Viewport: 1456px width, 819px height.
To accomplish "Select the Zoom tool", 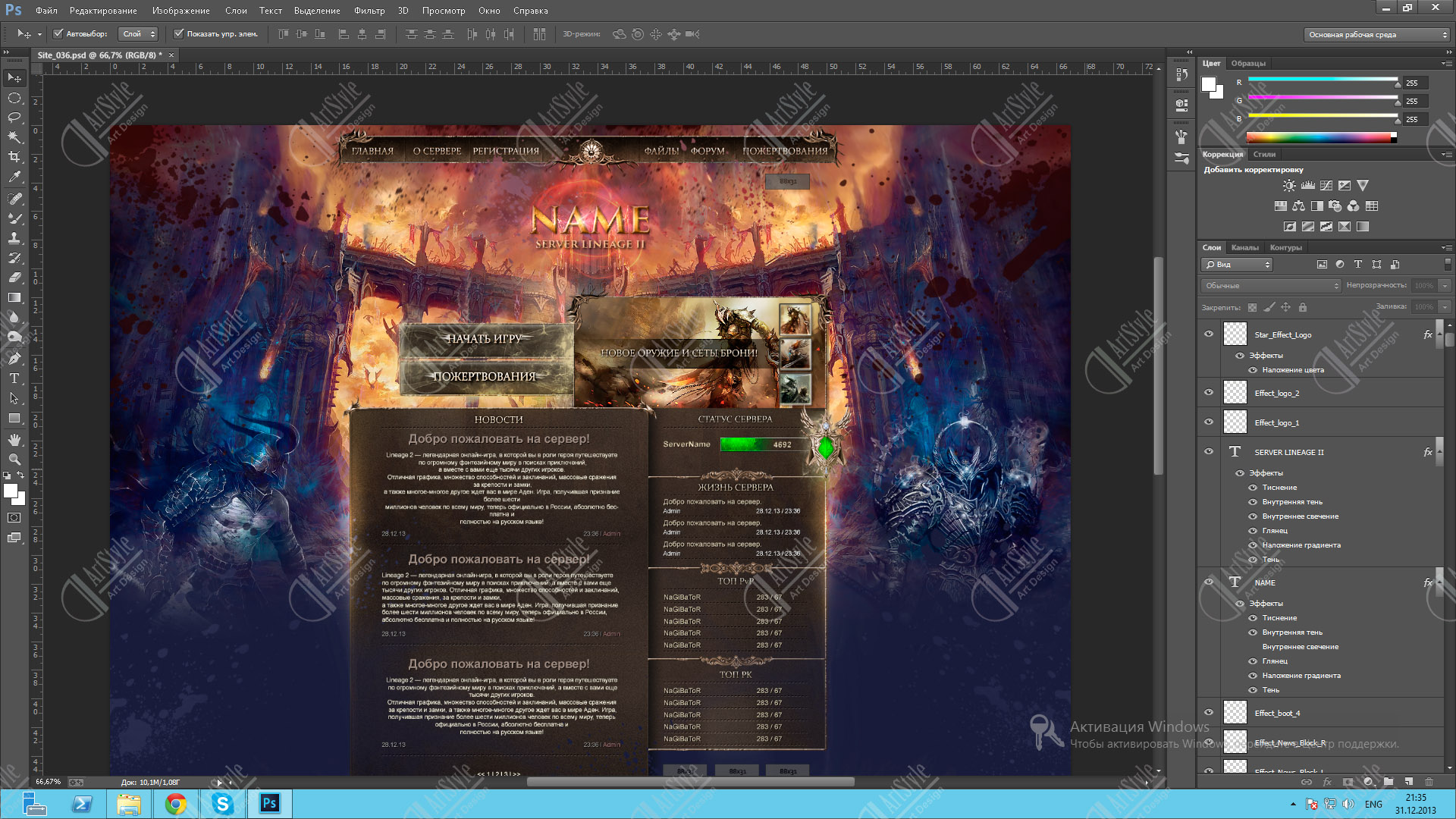I will pyautogui.click(x=14, y=460).
